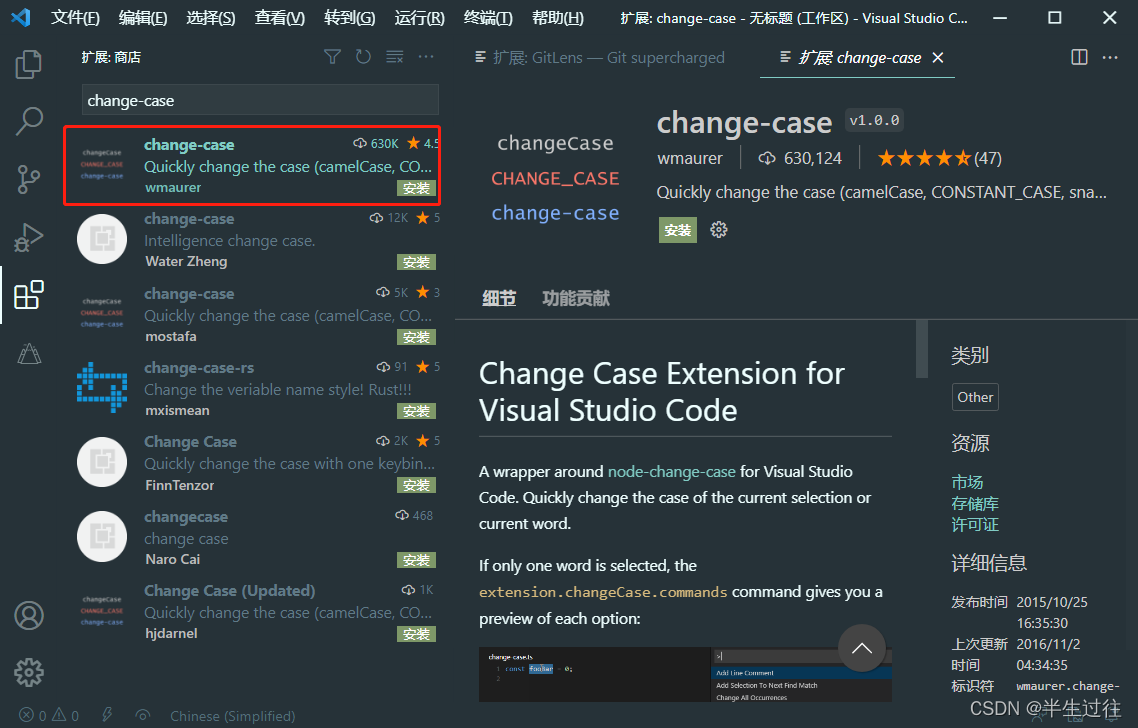
Task: Open the 许可证 license link
Action: 975,524
